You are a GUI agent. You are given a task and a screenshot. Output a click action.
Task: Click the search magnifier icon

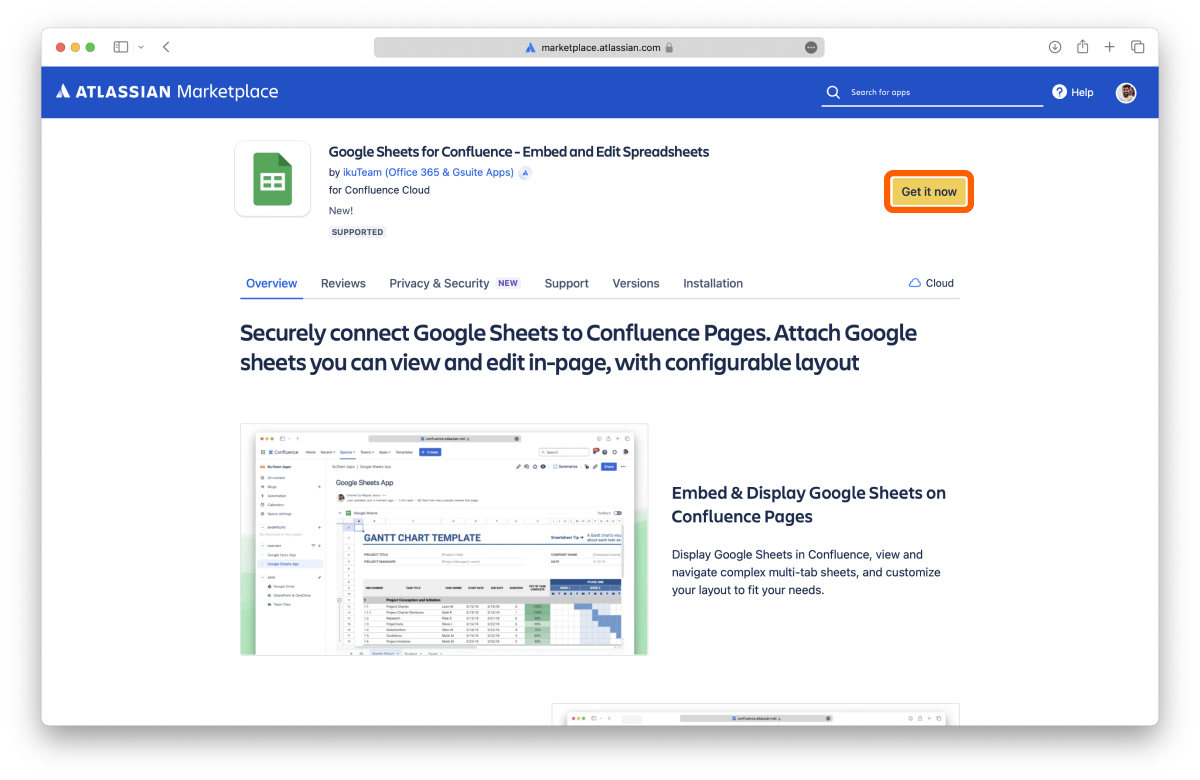833,92
